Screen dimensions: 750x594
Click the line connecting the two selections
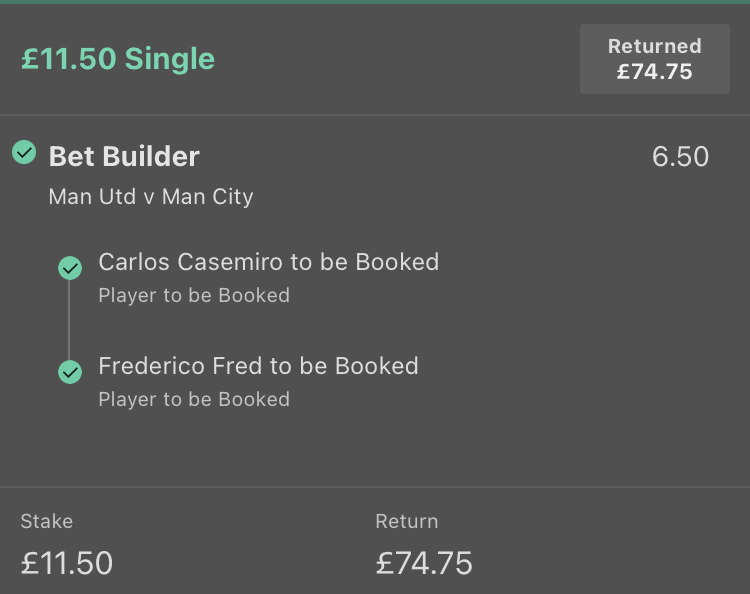(x=69, y=320)
